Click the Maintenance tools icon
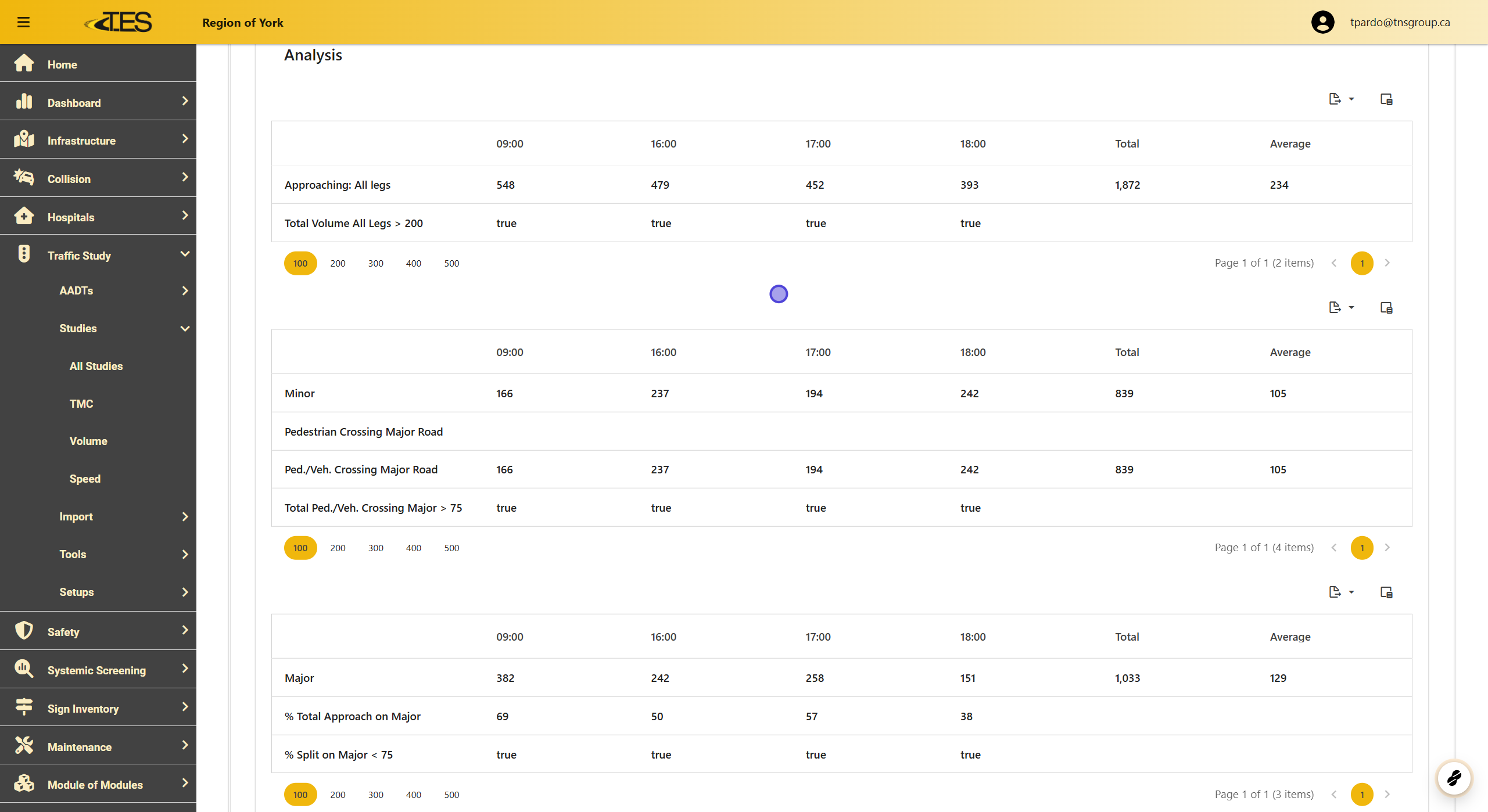This screenshot has width=1488, height=812. tap(24, 746)
